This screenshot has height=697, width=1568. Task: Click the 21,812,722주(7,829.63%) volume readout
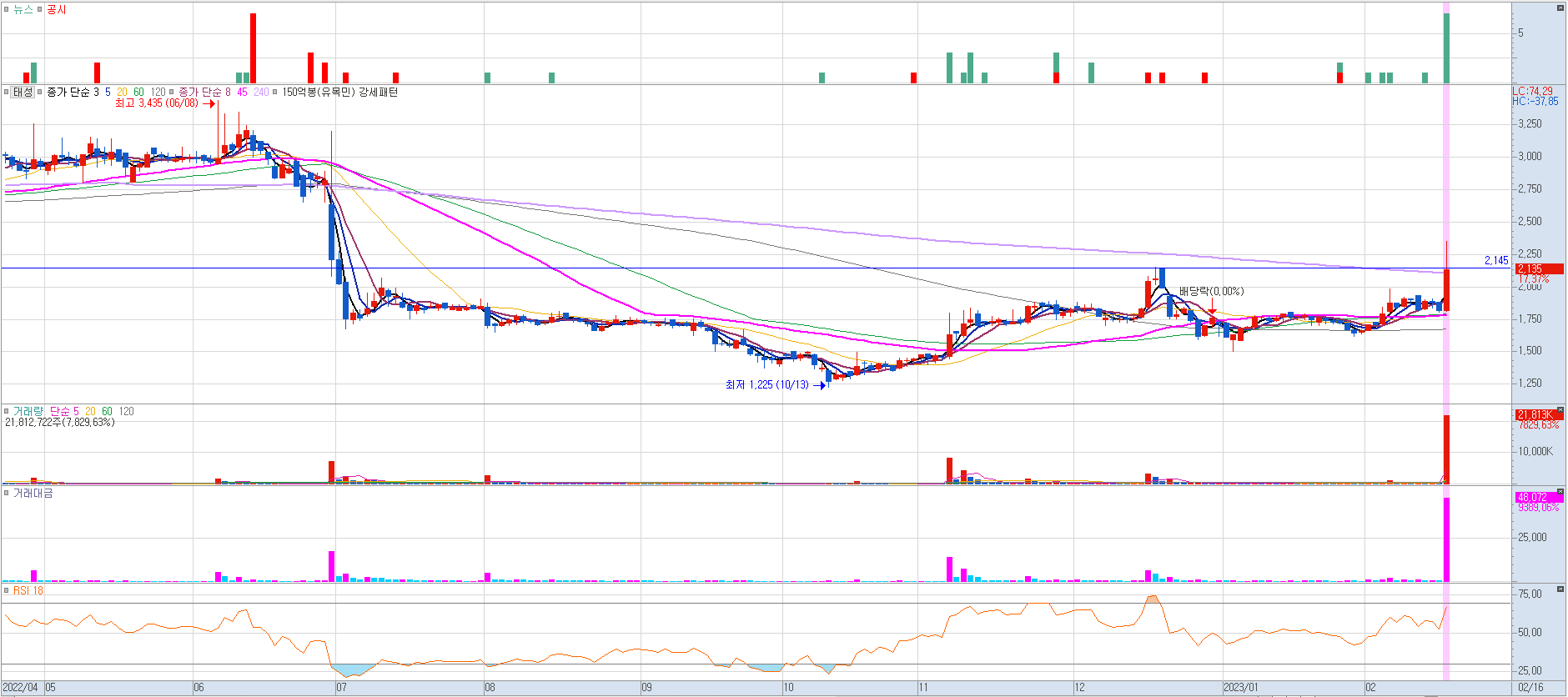[60, 422]
